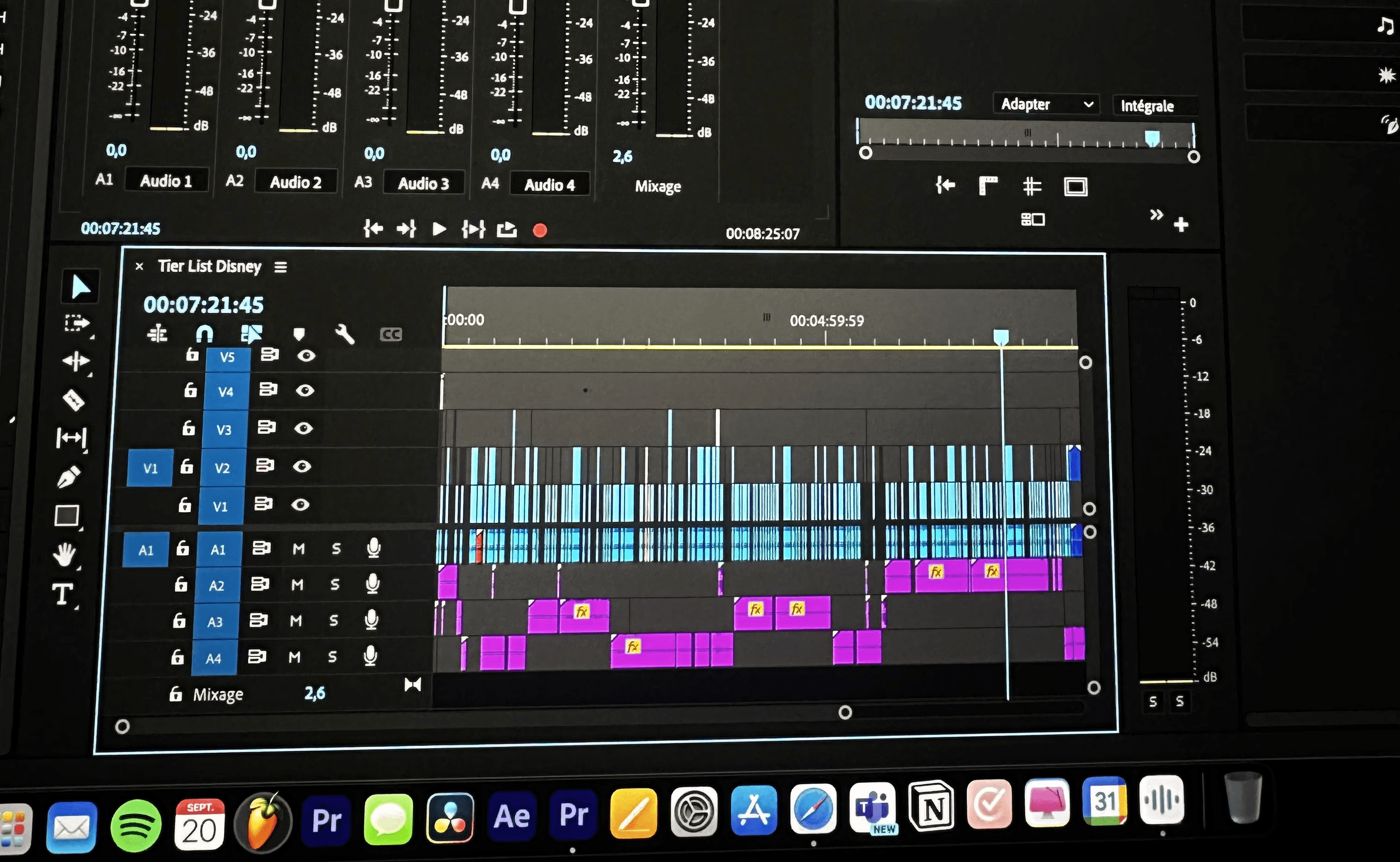Select the Ripple Edit tool
This screenshot has height=862, width=1400.
75,361
